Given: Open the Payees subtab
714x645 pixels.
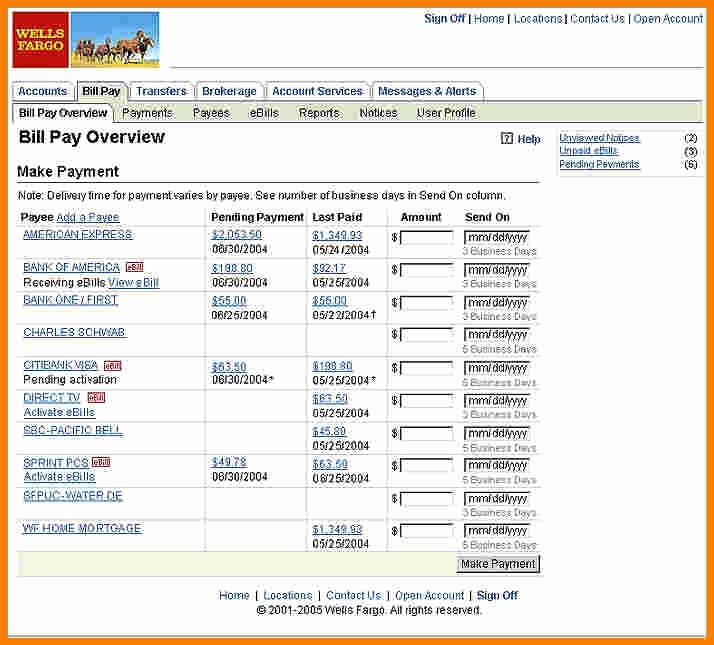Looking at the screenshot, I should [x=211, y=113].
